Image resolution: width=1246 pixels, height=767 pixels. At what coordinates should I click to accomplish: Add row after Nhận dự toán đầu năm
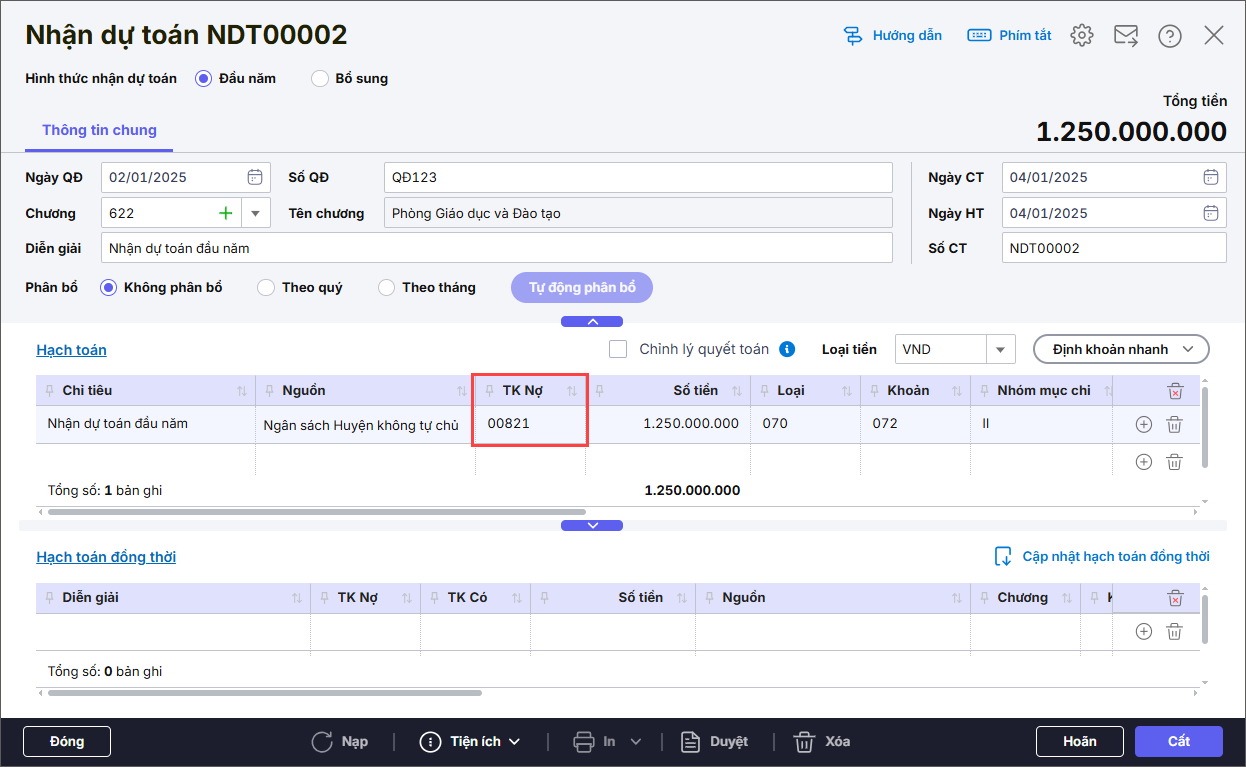coord(1144,424)
